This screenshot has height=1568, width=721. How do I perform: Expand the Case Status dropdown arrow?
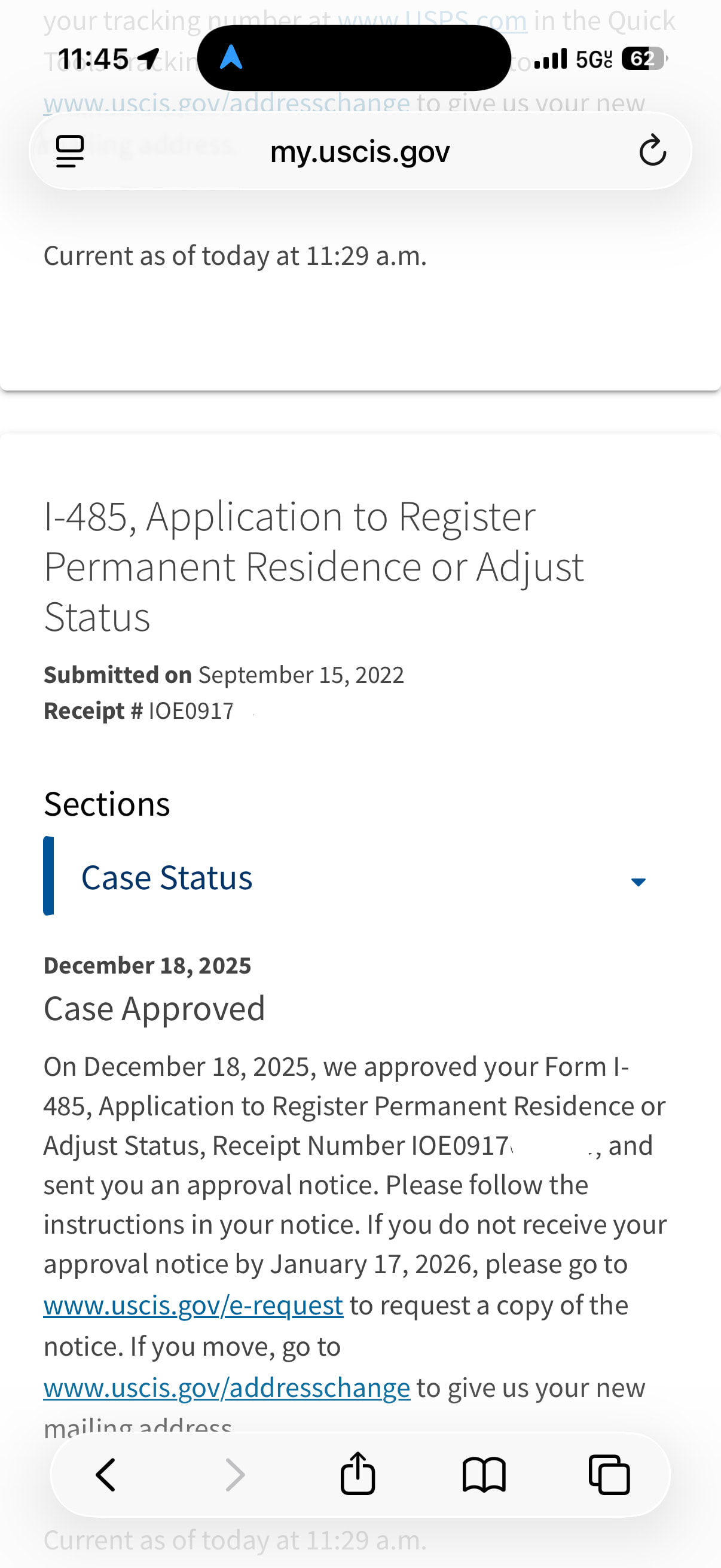tap(638, 881)
